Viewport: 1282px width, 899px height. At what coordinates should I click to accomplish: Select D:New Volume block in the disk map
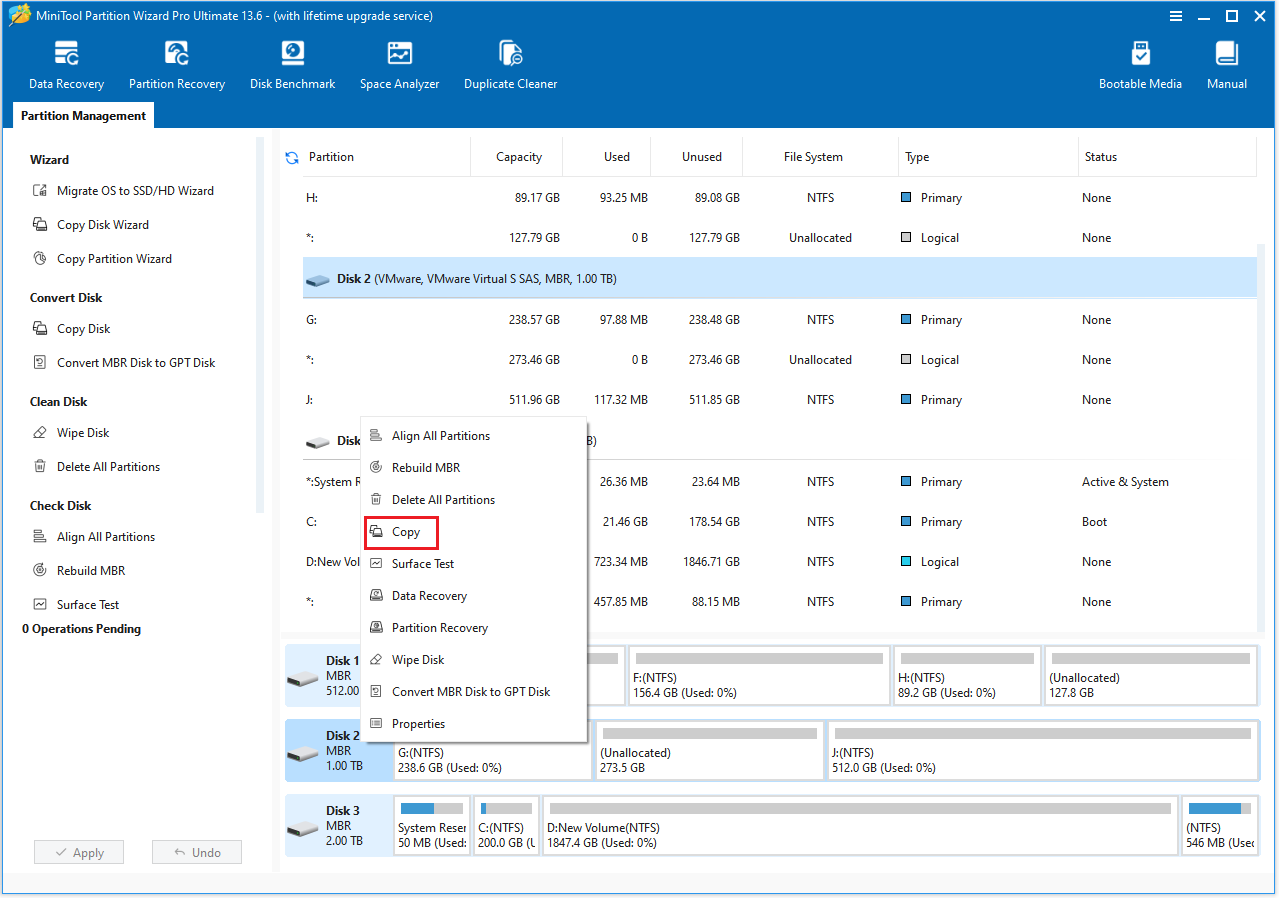(x=860, y=825)
